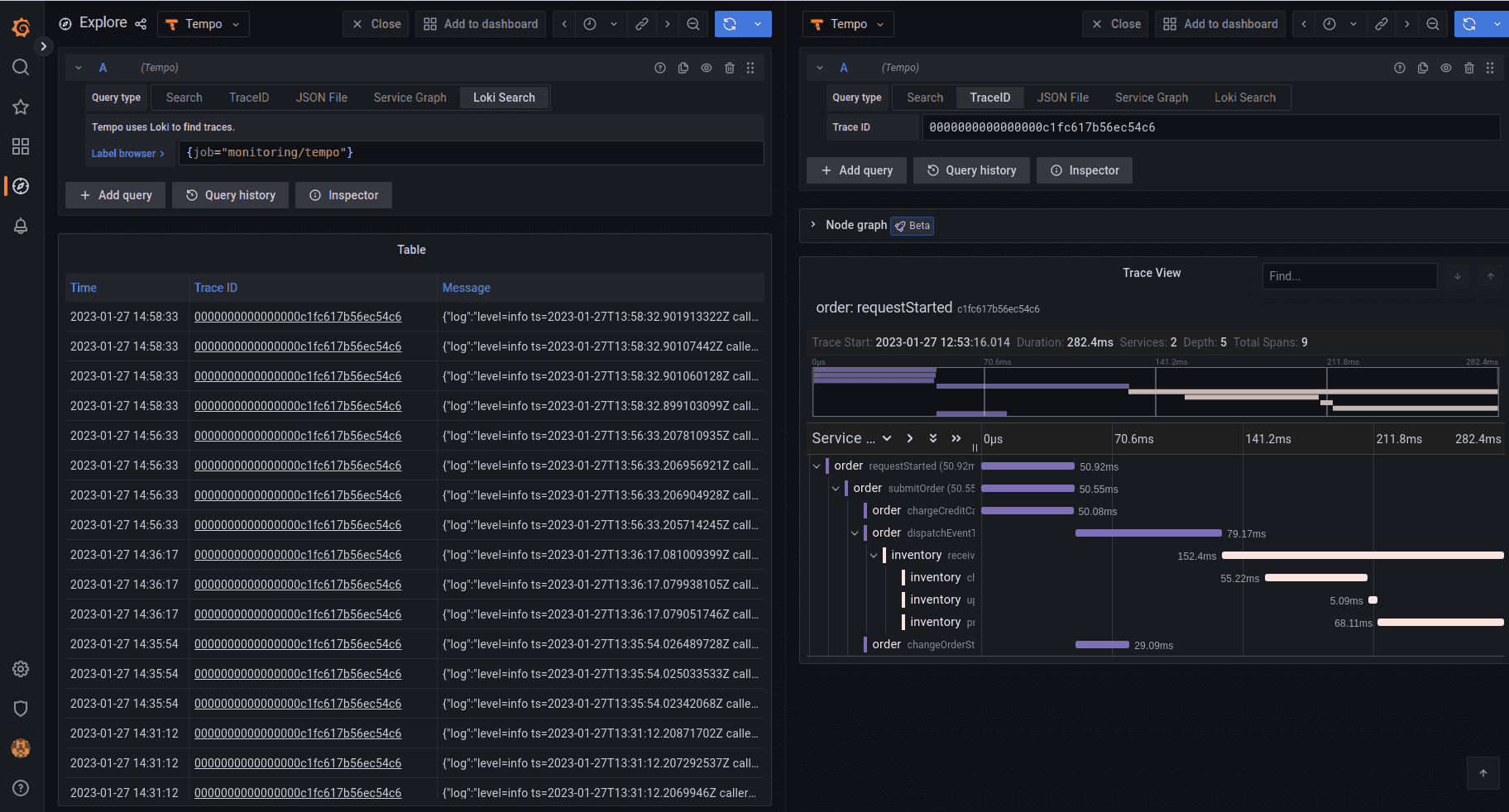Open time picker dropdown in left pane
Viewport: 1509px width, 812px height.
point(601,24)
